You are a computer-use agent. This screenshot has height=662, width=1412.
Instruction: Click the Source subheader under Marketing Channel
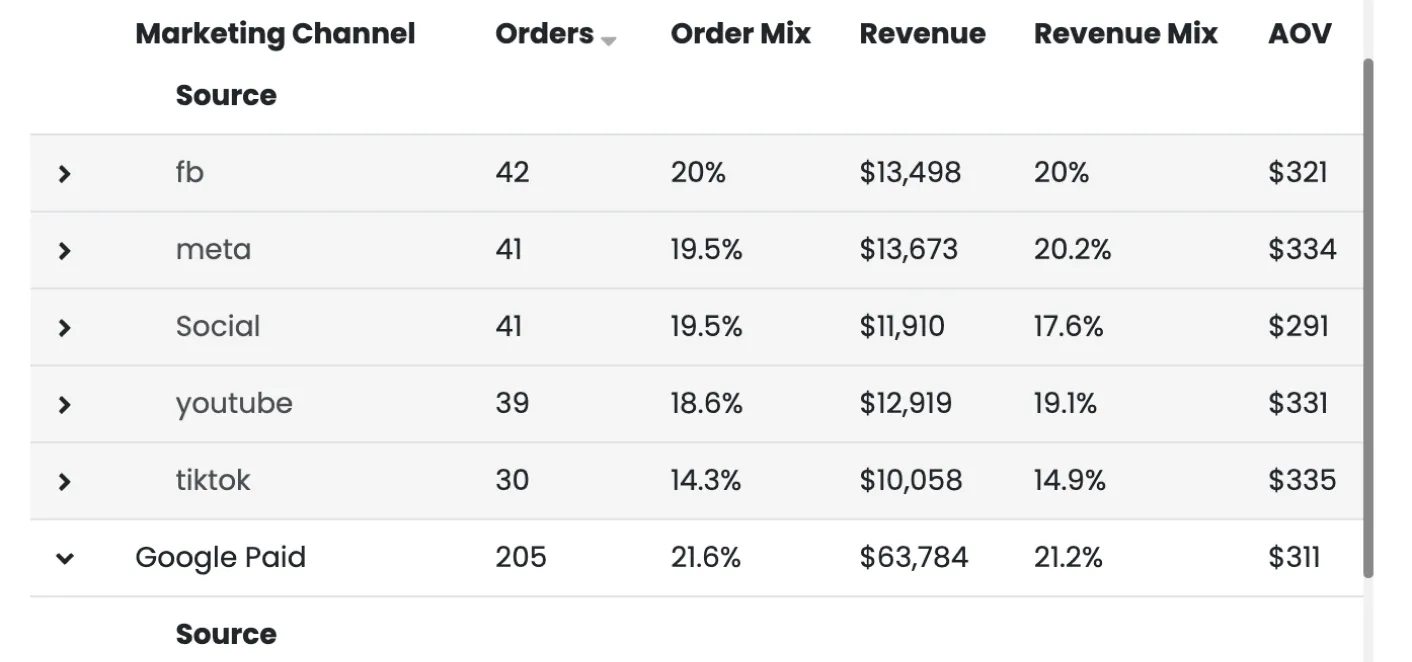[226, 95]
